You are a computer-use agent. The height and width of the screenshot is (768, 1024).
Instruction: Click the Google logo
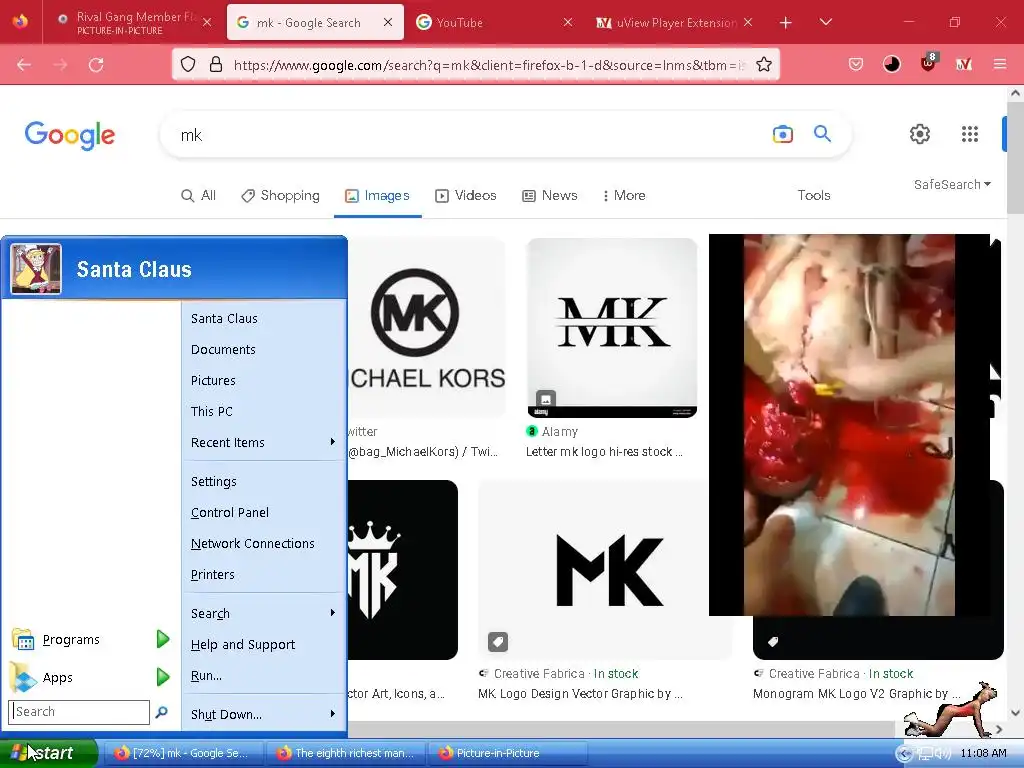point(70,136)
